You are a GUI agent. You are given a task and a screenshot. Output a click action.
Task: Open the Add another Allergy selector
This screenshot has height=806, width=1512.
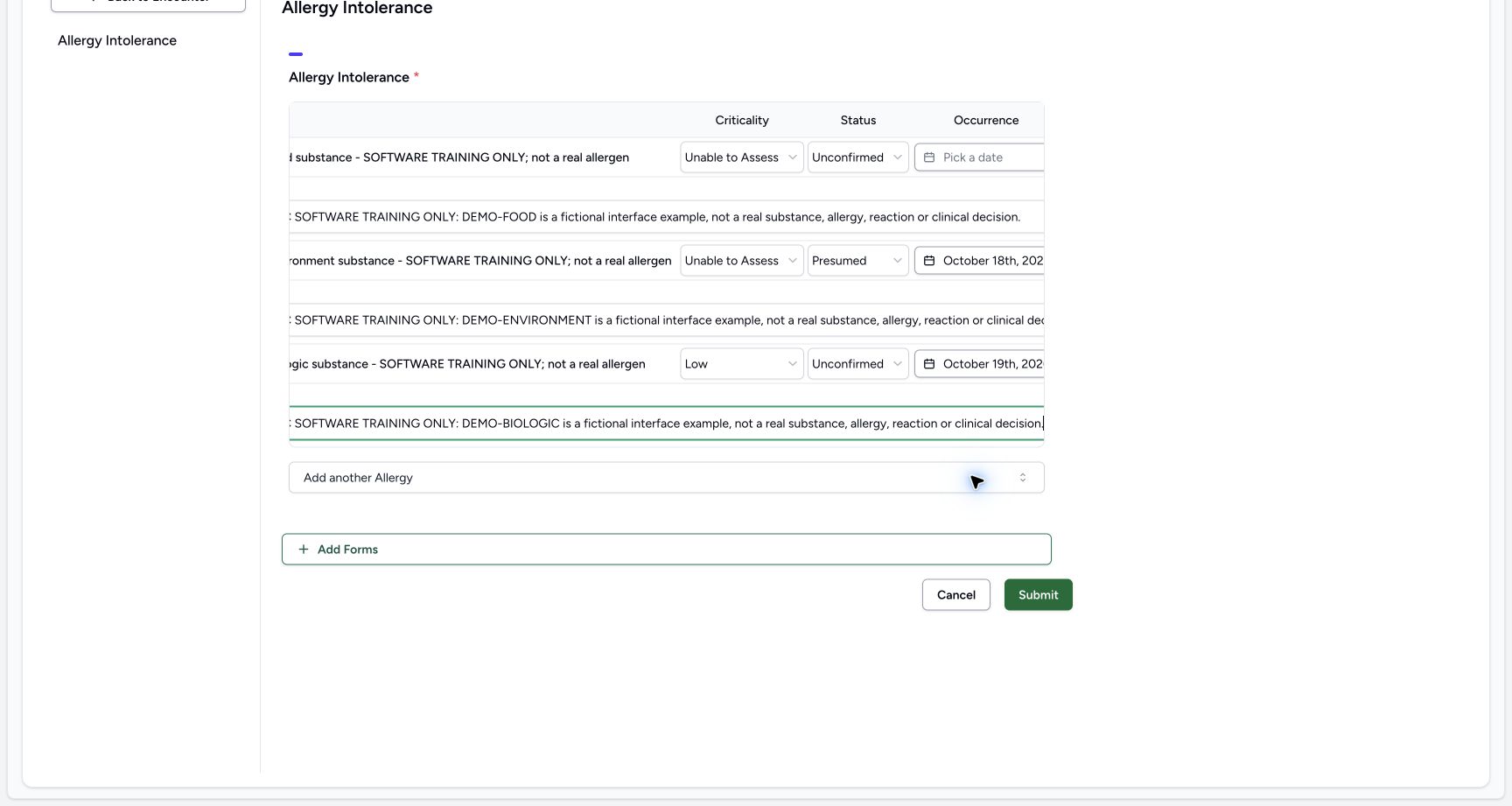pos(667,478)
